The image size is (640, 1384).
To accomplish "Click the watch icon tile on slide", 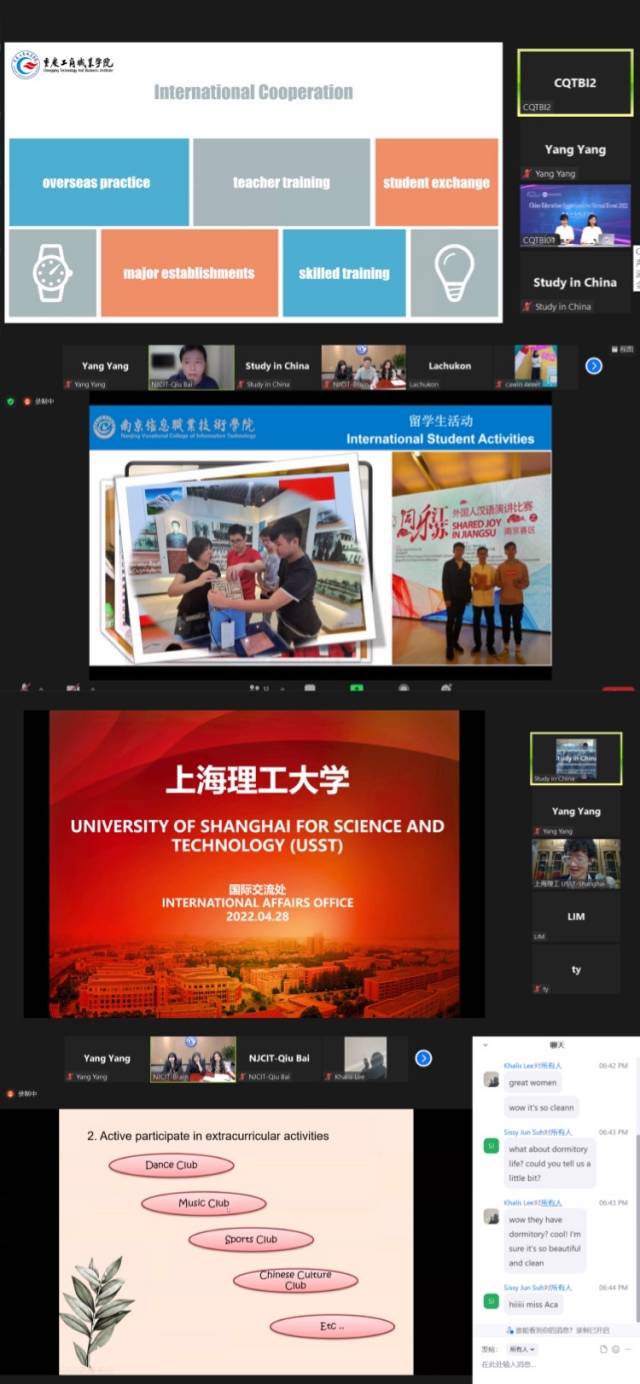I will pos(52,273).
